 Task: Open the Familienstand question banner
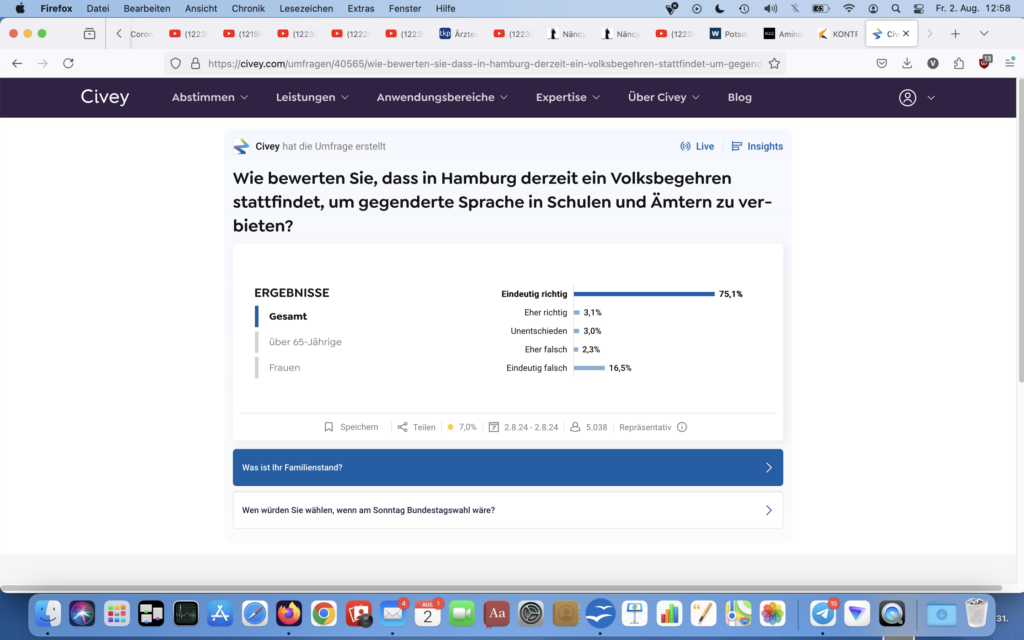tap(507, 467)
